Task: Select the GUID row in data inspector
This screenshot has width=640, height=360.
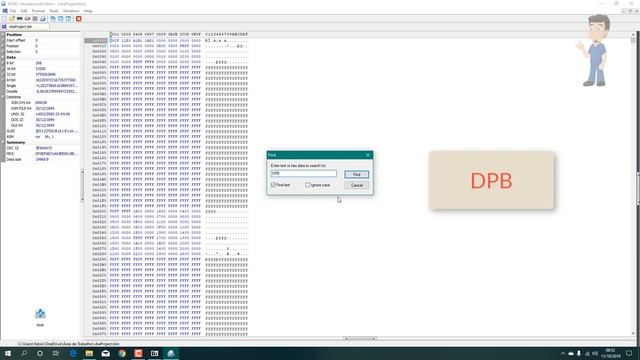Action: [x=43, y=131]
